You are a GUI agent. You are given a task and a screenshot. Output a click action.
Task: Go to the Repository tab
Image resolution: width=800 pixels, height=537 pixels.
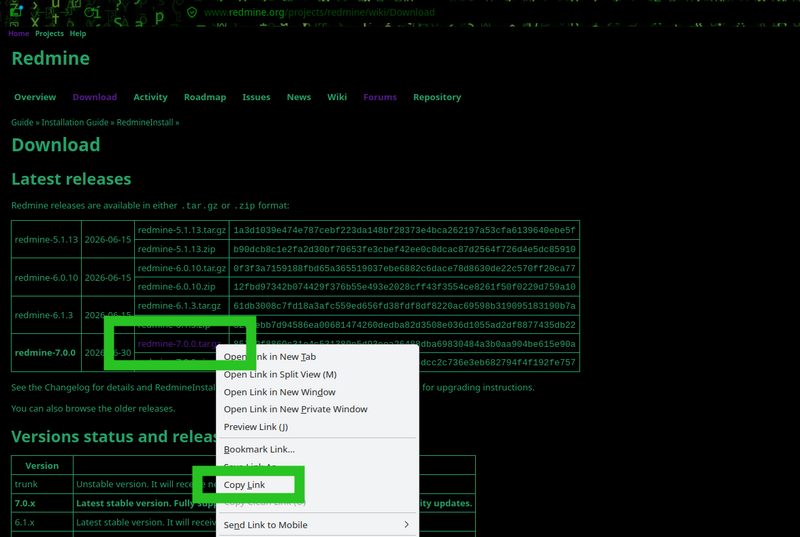(x=437, y=97)
